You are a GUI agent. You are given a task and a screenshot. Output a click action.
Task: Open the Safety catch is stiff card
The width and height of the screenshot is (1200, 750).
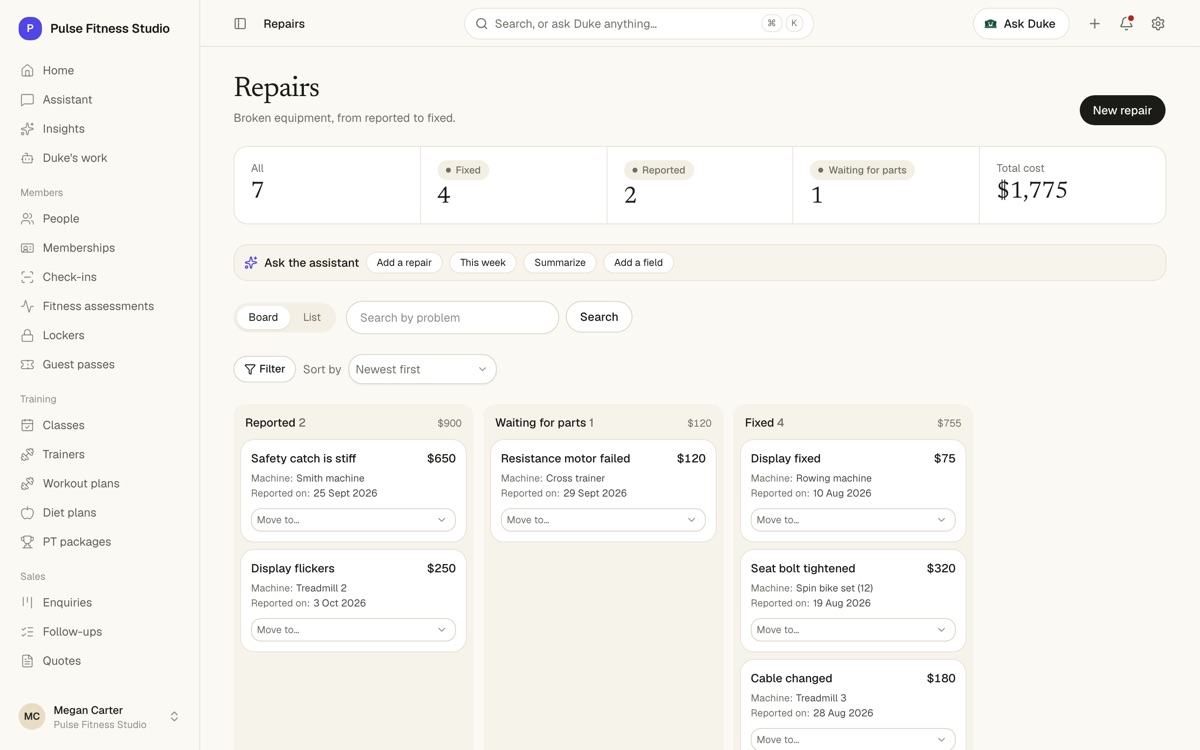(353, 491)
